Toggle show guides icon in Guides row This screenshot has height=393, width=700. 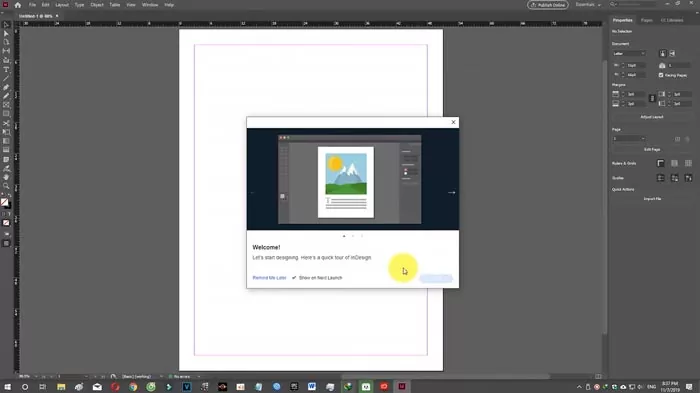pos(661,178)
